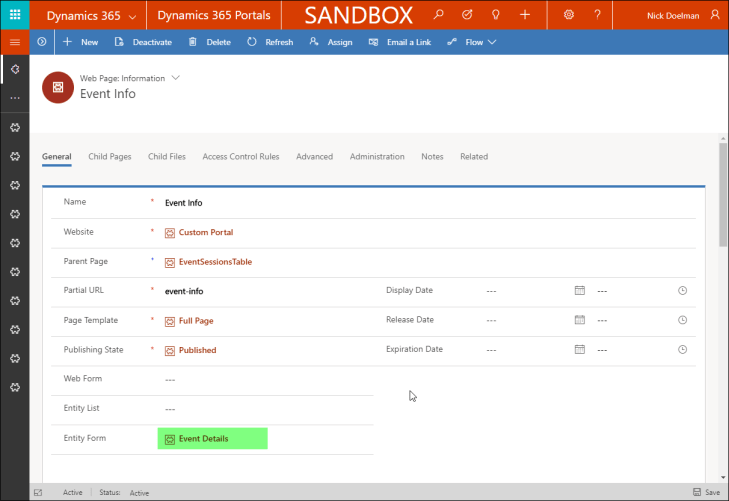Select the top puzzle icon in left sidebar

pyautogui.click(x=15, y=69)
